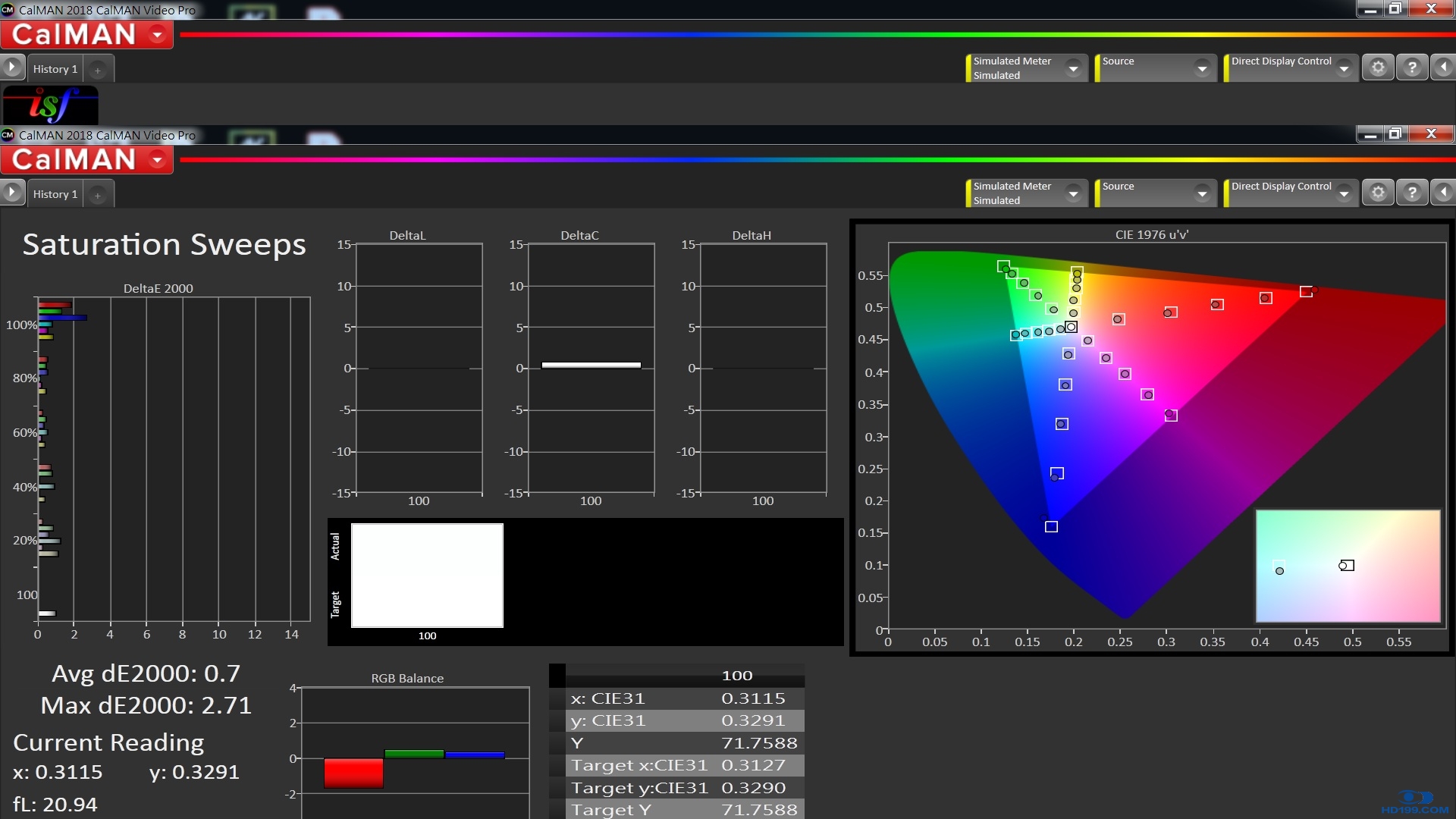
Task: Open settings gear in lower CalMAN window
Action: coord(1378,193)
